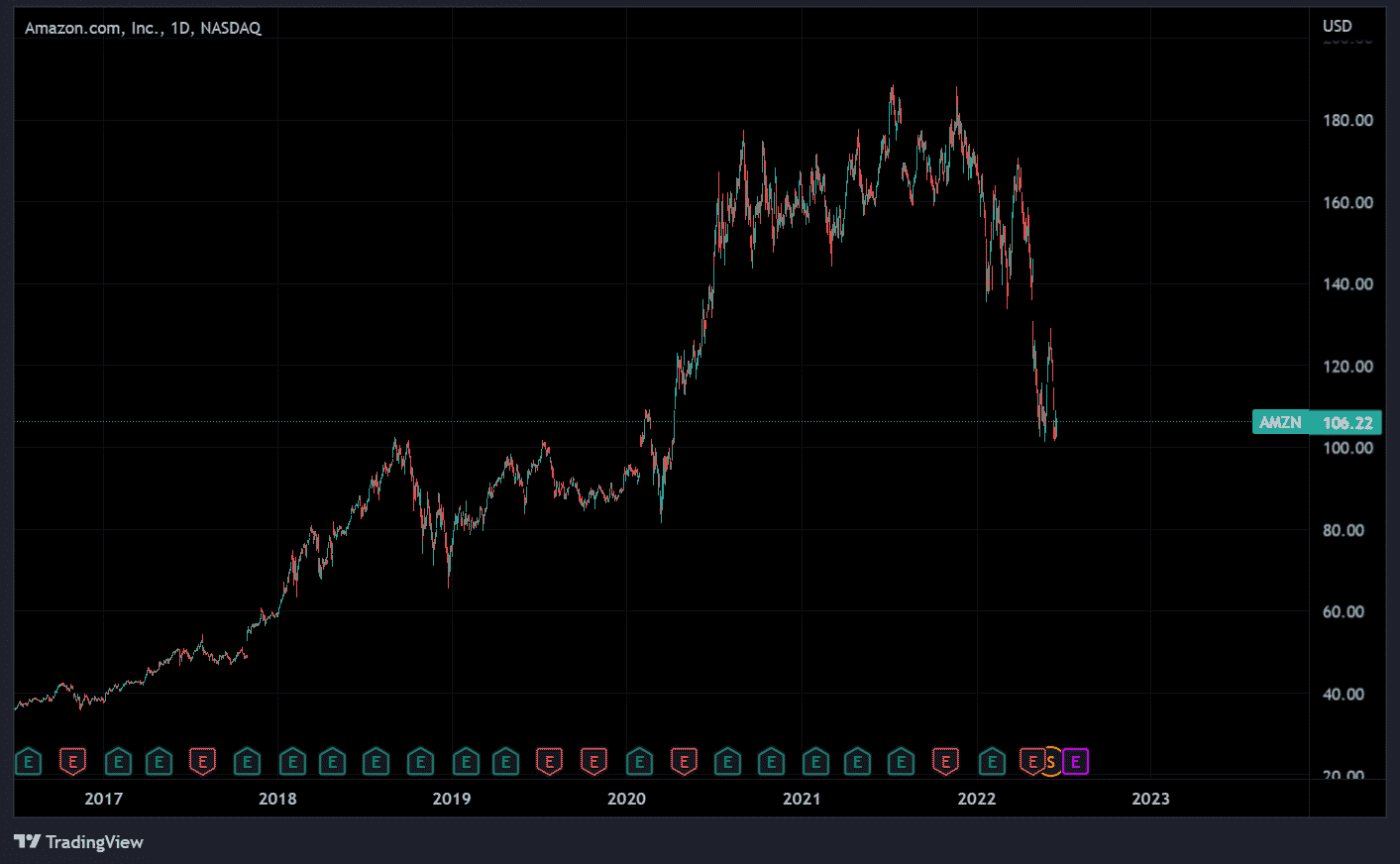The width and height of the screenshot is (1400, 864).
Task: Click the 106.22 current price label
Action: click(1347, 422)
